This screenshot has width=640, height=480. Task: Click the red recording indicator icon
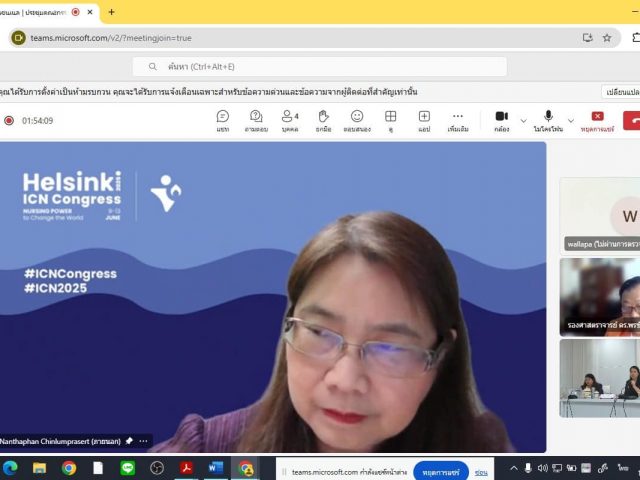coord(9,121)
